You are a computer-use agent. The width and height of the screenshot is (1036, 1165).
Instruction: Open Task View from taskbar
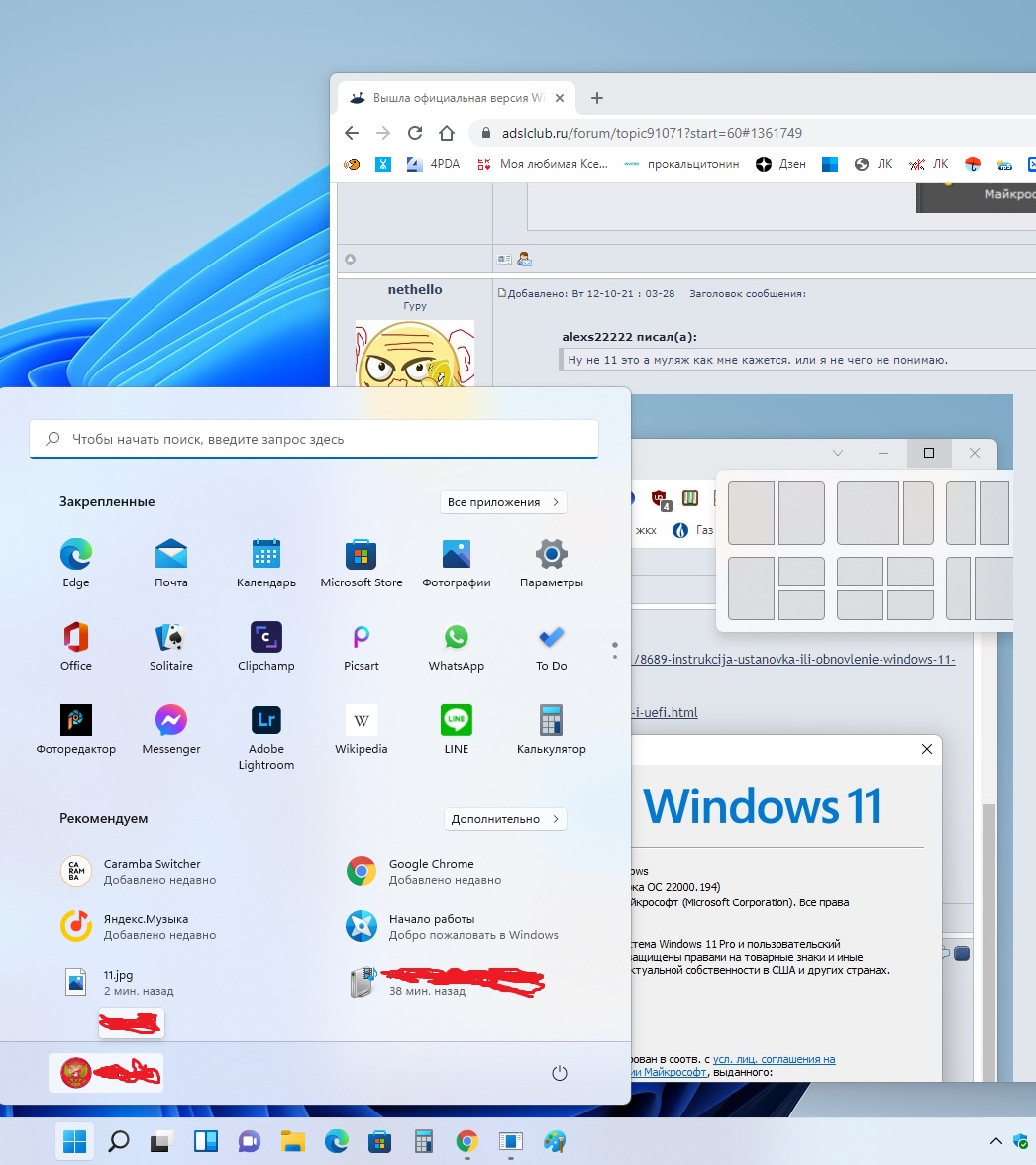161,1141
